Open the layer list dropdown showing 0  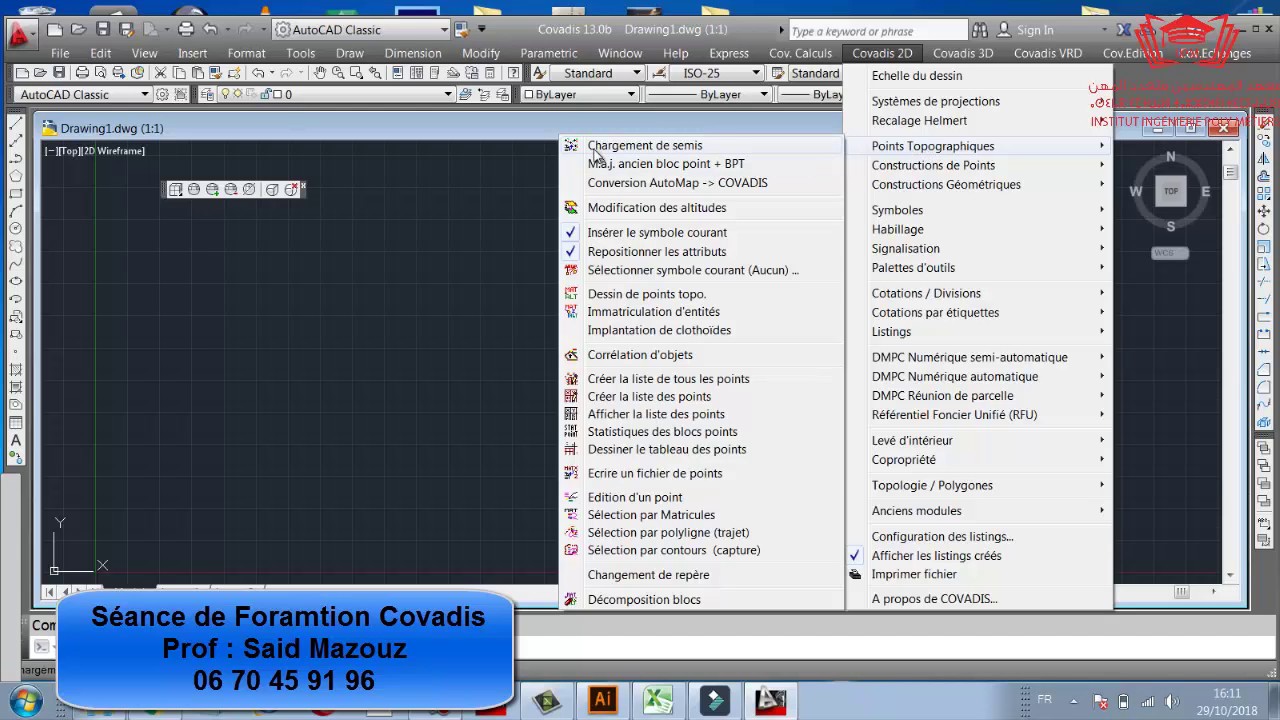coord(449,94)
